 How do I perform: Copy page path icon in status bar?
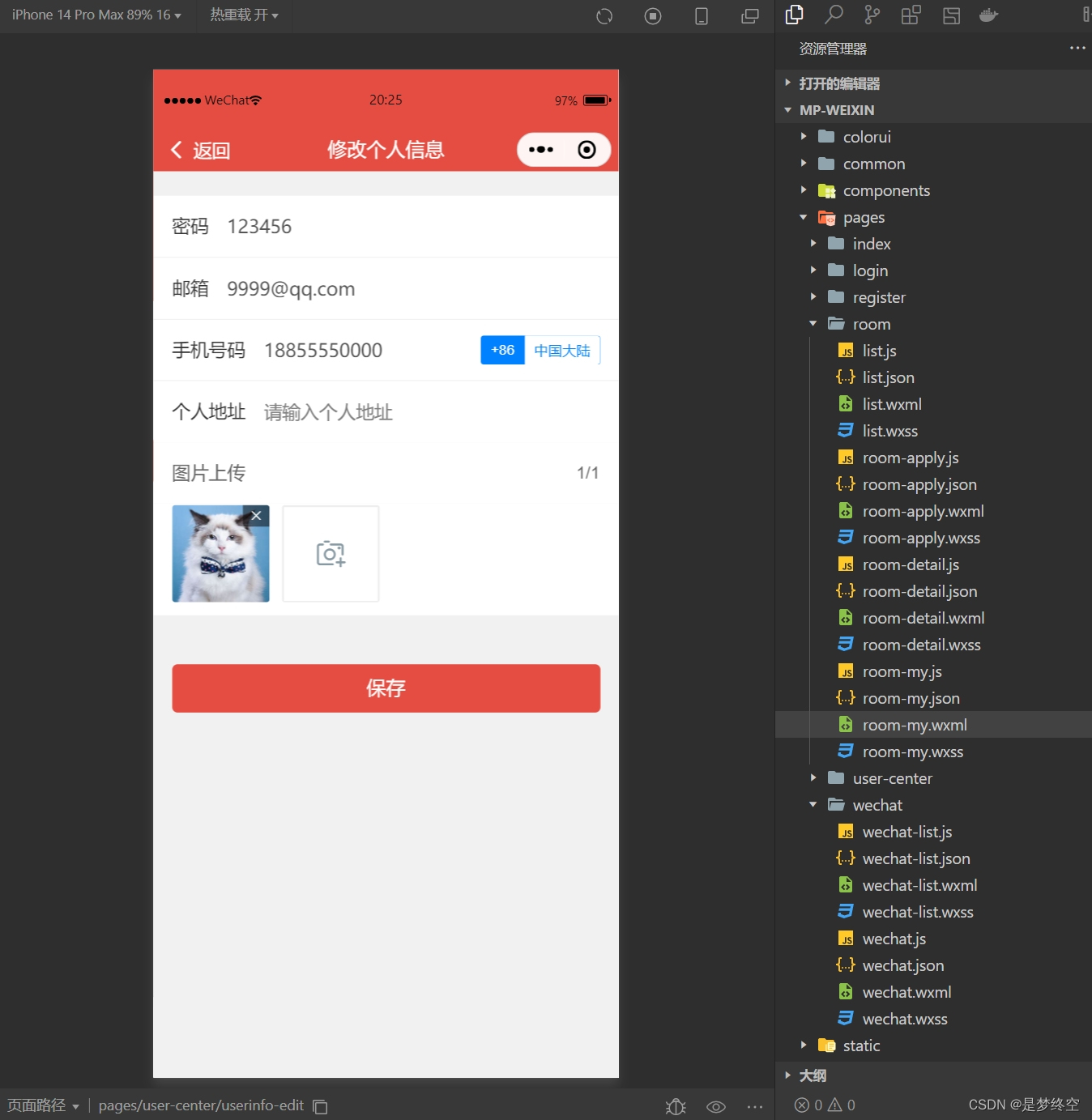(320, 1106)
